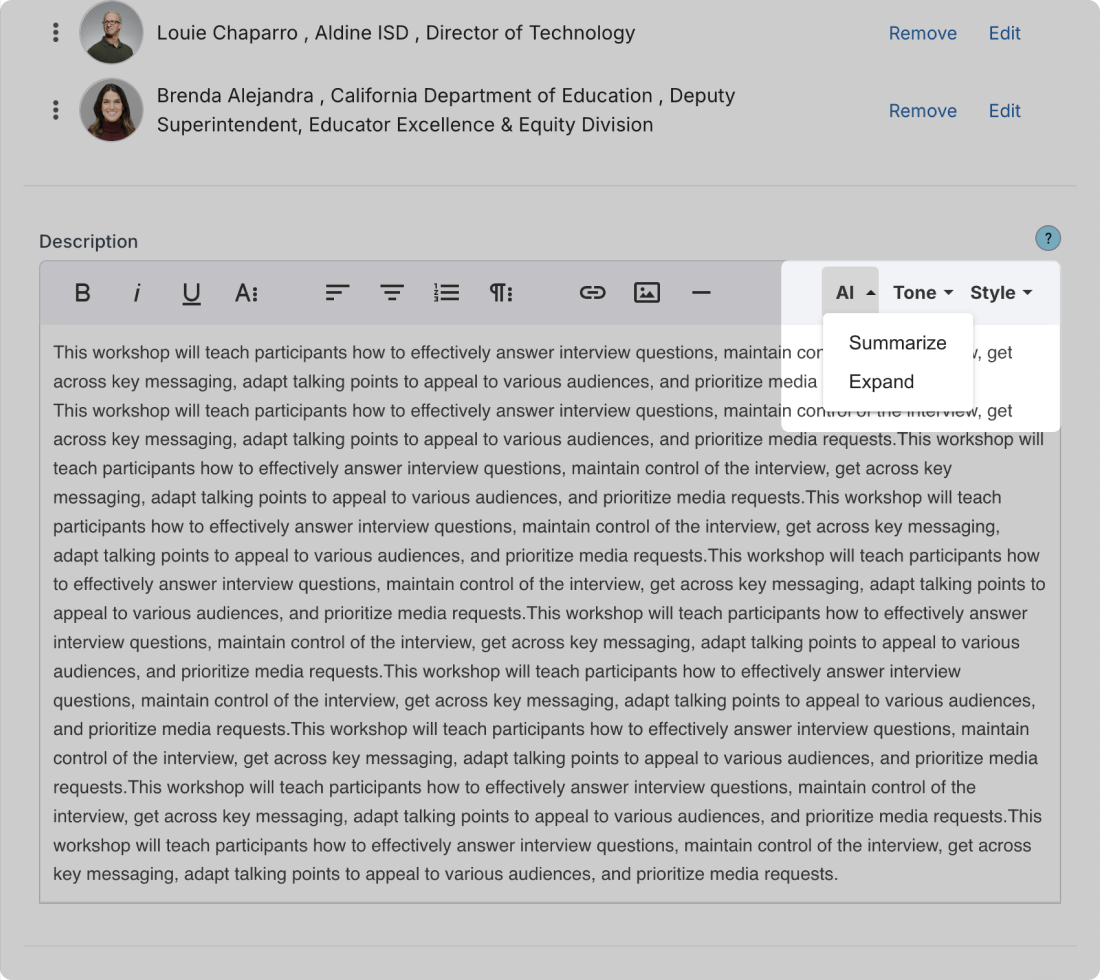
Task: Click the name text 'Louie Chaparro , Aldine ISD'
Action: click(x=282, y=33)
